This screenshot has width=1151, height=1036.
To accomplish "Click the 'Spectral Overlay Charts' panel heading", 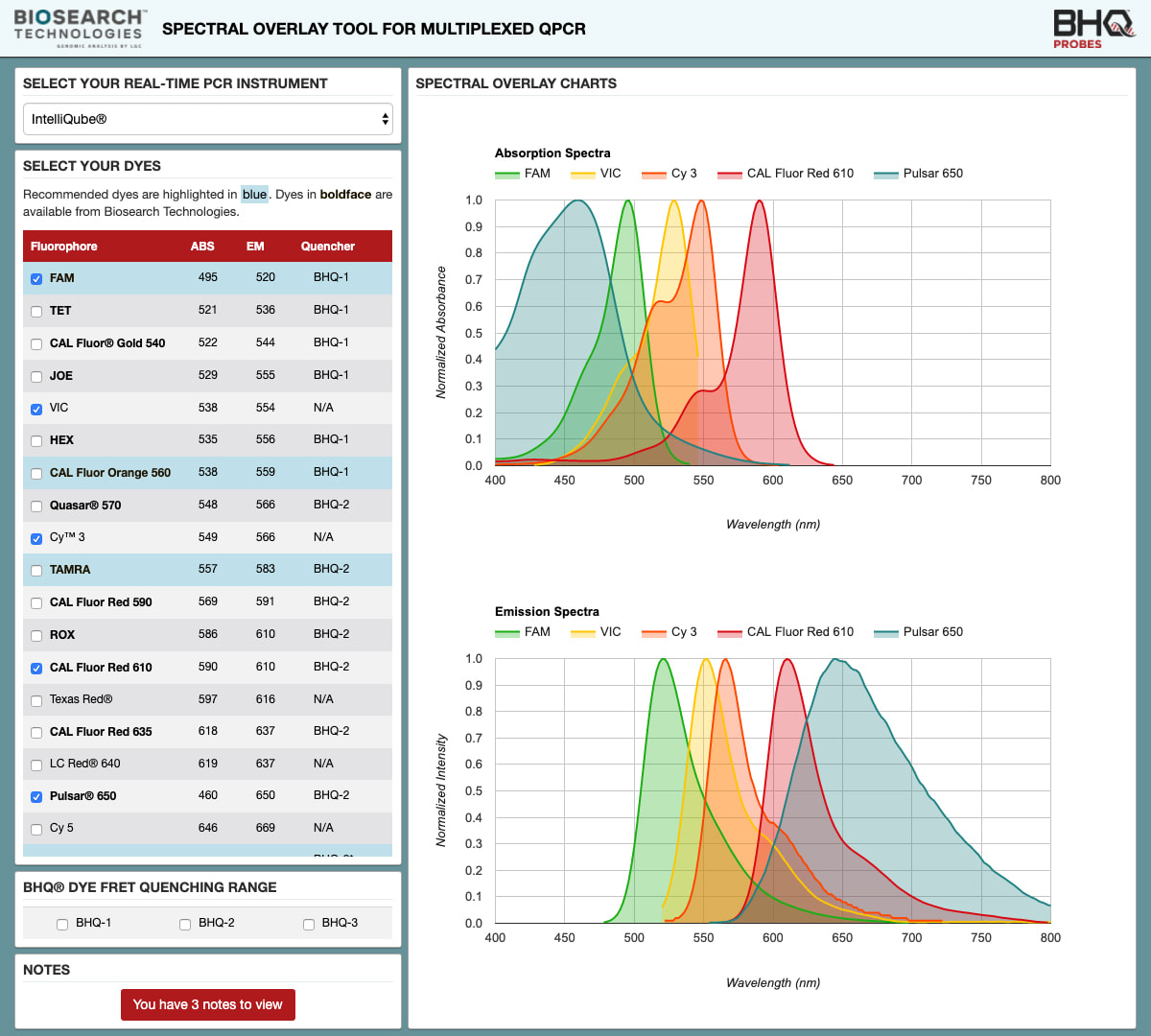I will pyautogui.click(x=516, y=83).
